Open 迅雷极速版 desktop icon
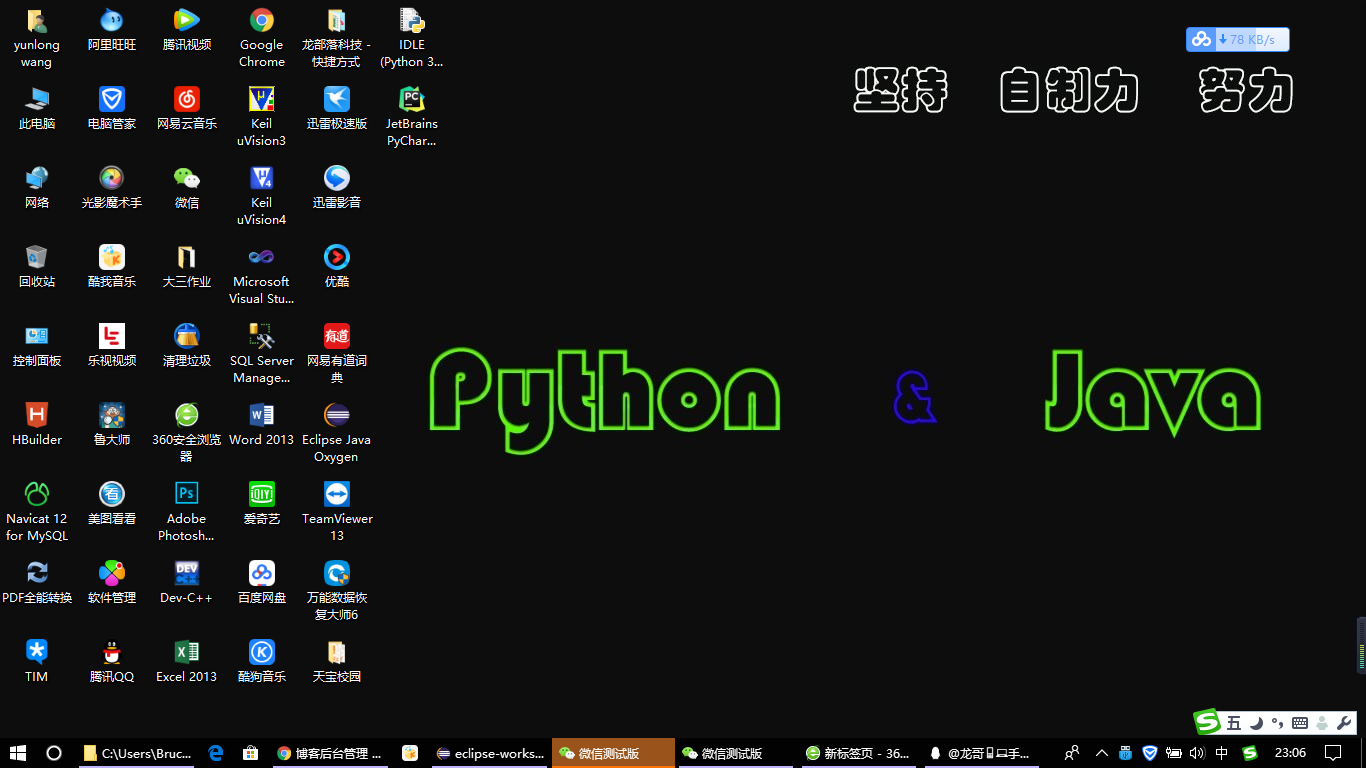The image size is (1366, 768). point(337,109)
